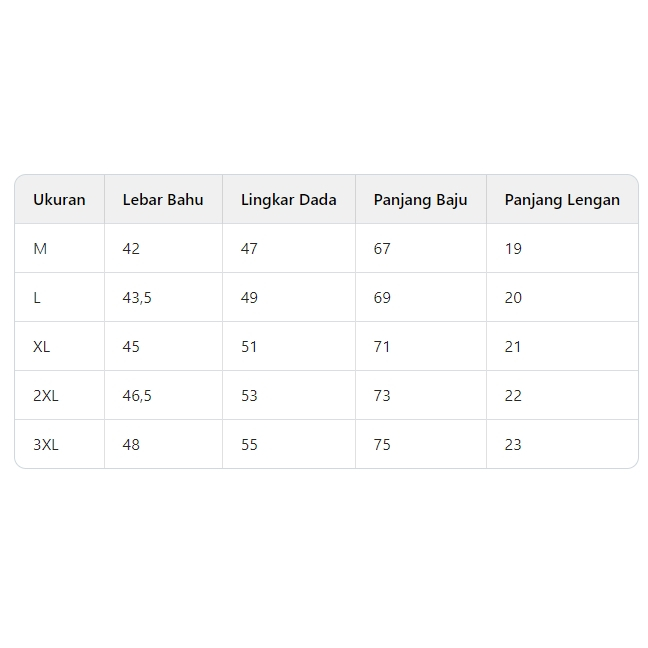Click the Lebar Bahu column header
The height and width of the screenshot is (648, 648).
coord(163,199)
